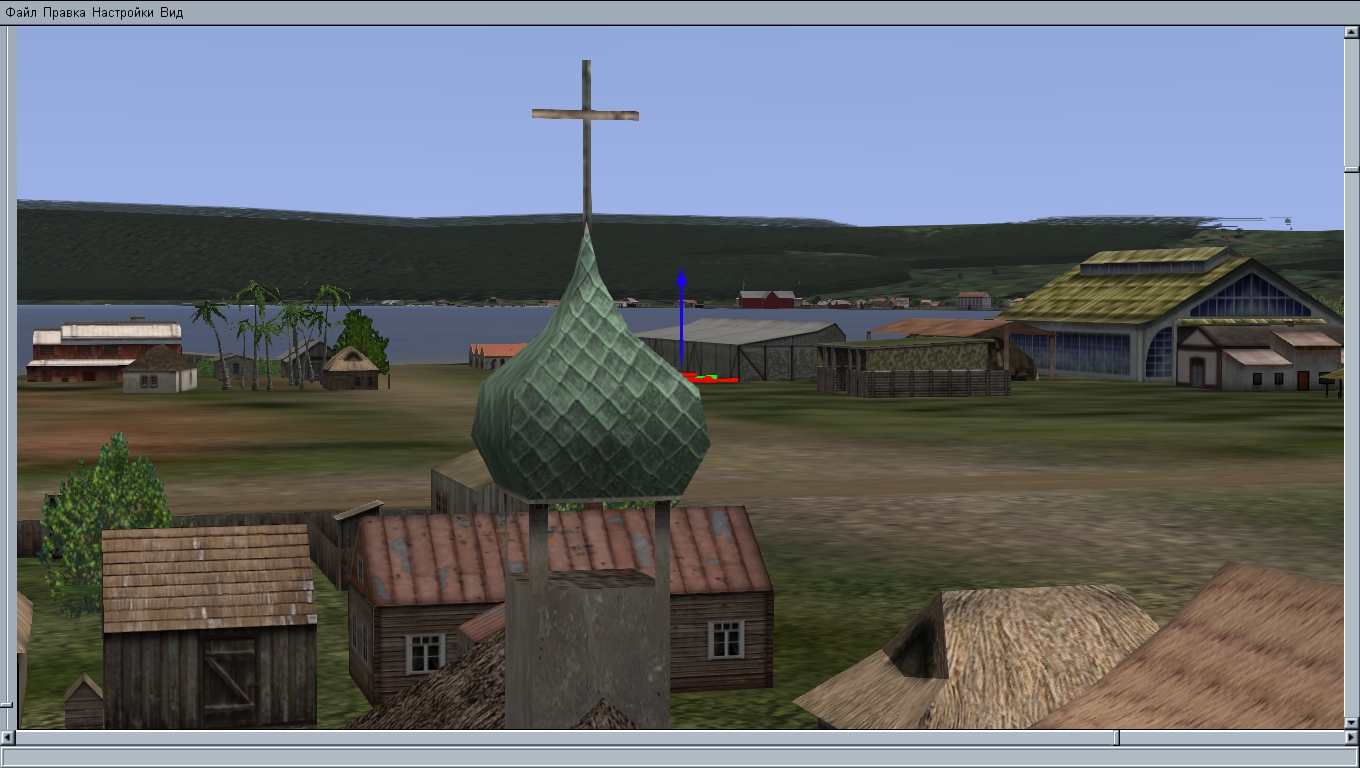Viewport: 1360px width, 768px height.
Task: Click the left-edge vertical slider handle
Action: click(x=7, y=705)
